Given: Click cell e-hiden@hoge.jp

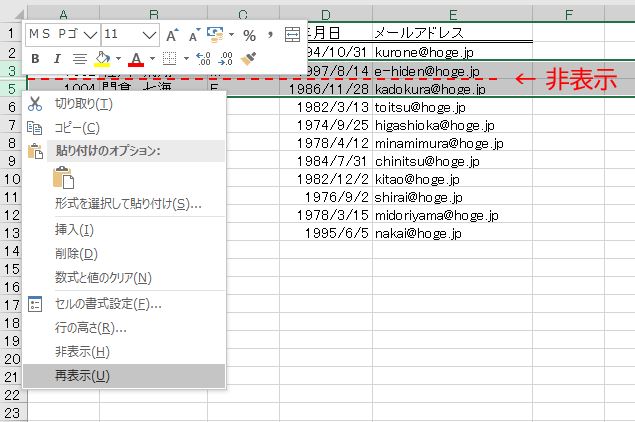Looking at the screenshot, I should (452, 70).
